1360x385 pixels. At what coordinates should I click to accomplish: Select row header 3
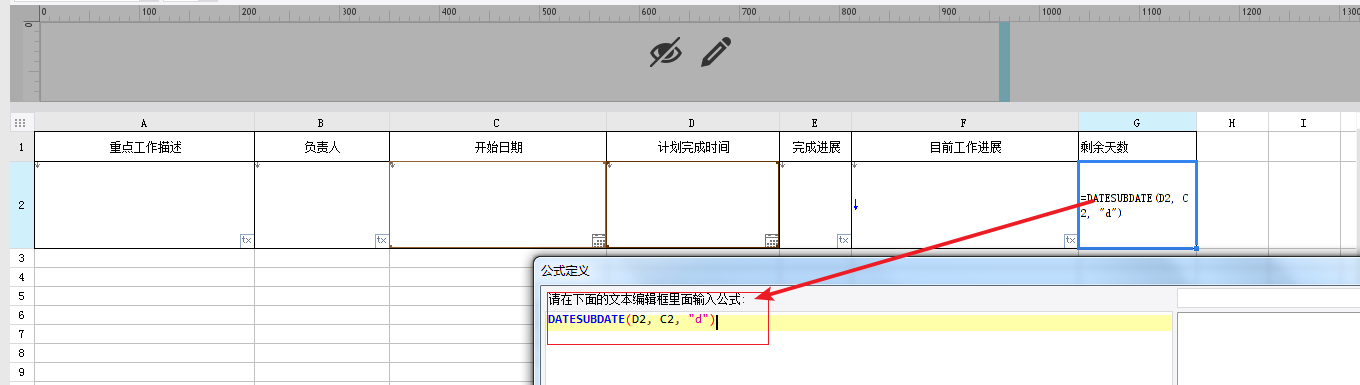coord(22,258)
